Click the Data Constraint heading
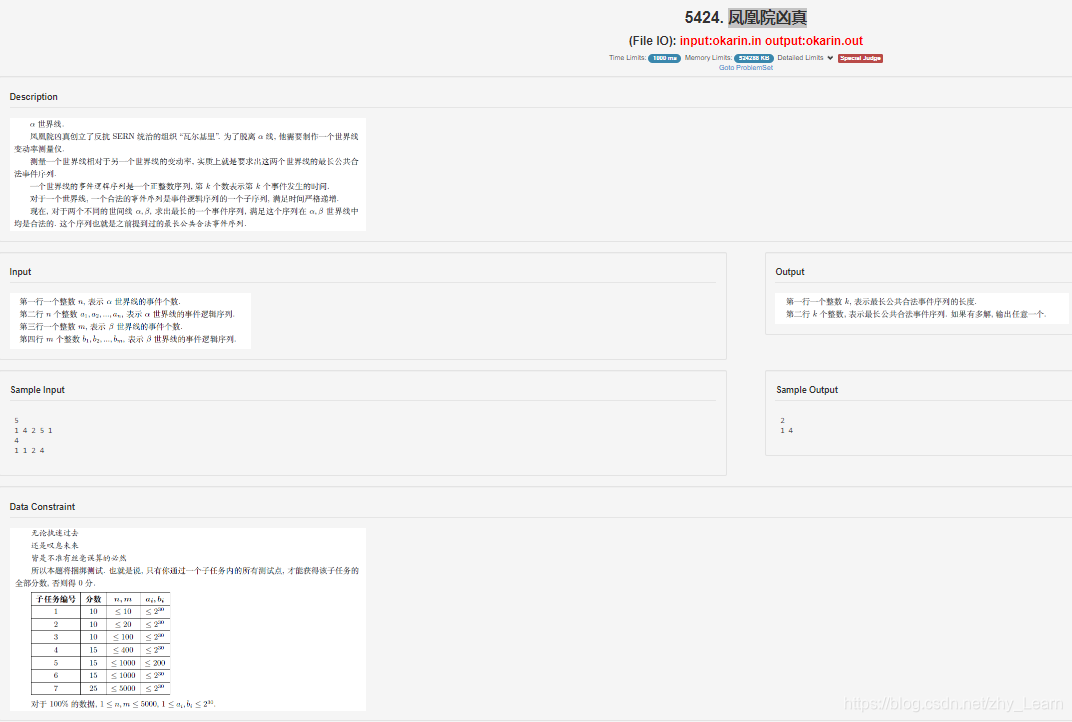This screenshot has height=722, width=1072. 42,507
